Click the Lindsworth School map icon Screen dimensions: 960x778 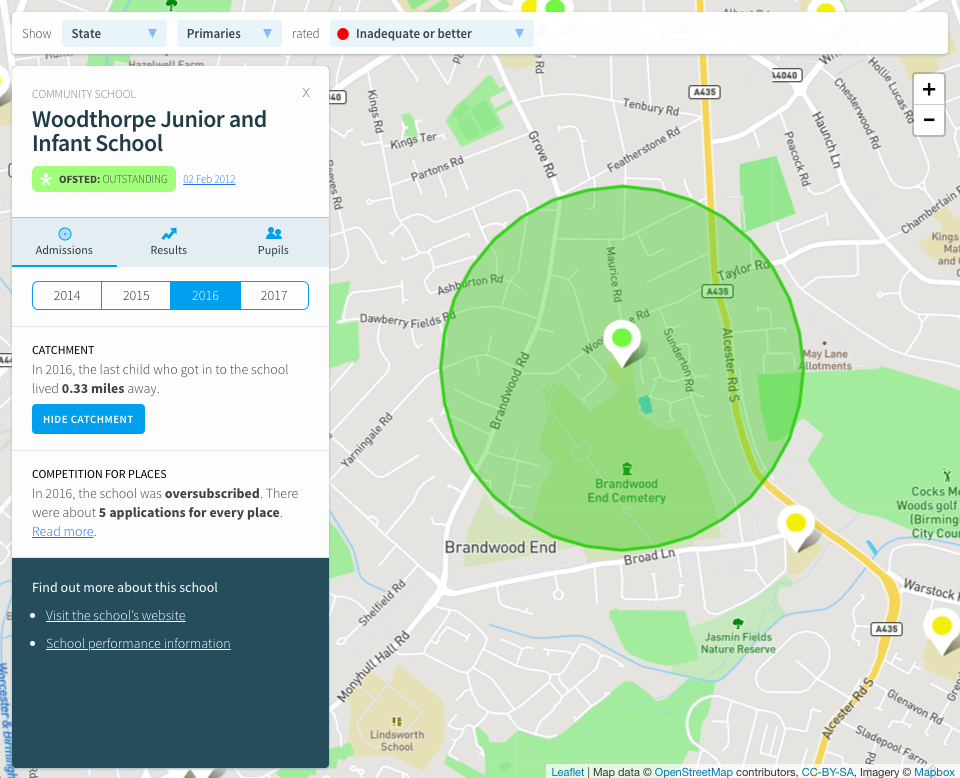(397, 722)
